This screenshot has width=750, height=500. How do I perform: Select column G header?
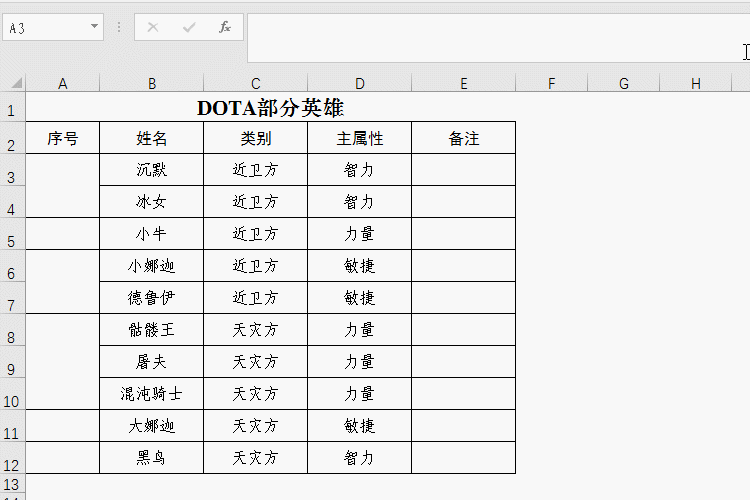click(624, 84)
